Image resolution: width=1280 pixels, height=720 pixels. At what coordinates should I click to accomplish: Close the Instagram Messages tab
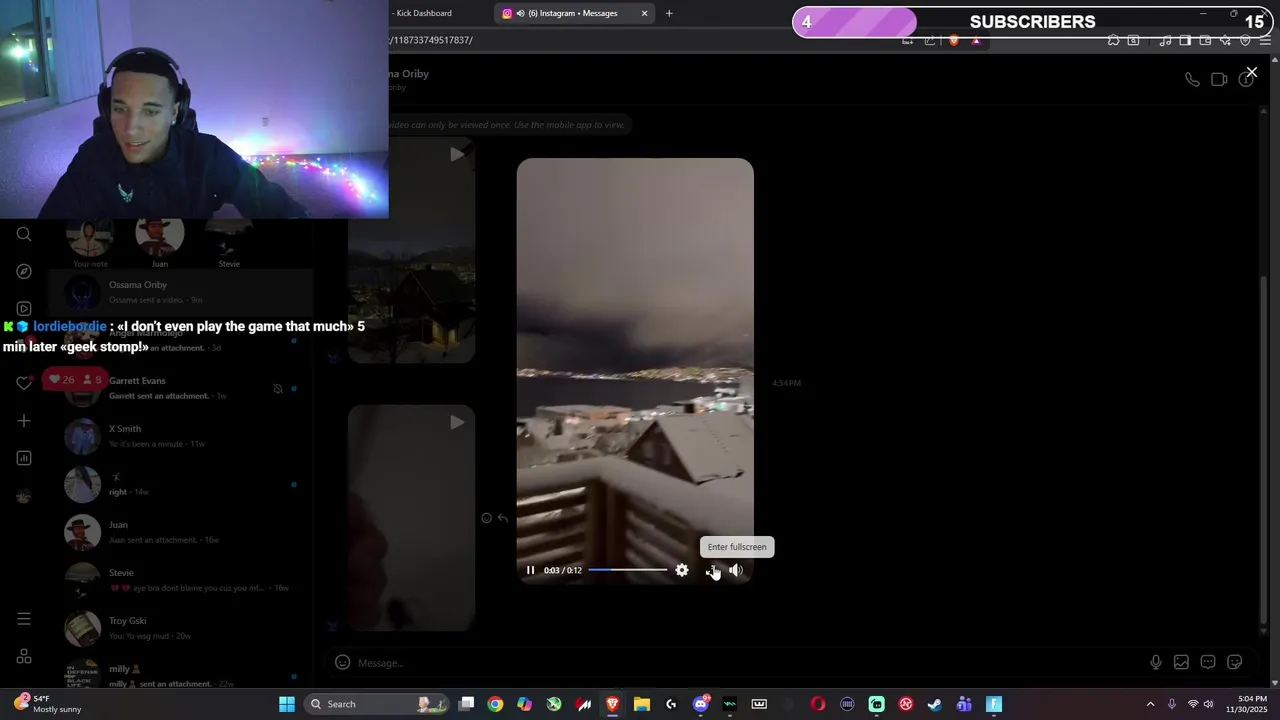point(644,13)
